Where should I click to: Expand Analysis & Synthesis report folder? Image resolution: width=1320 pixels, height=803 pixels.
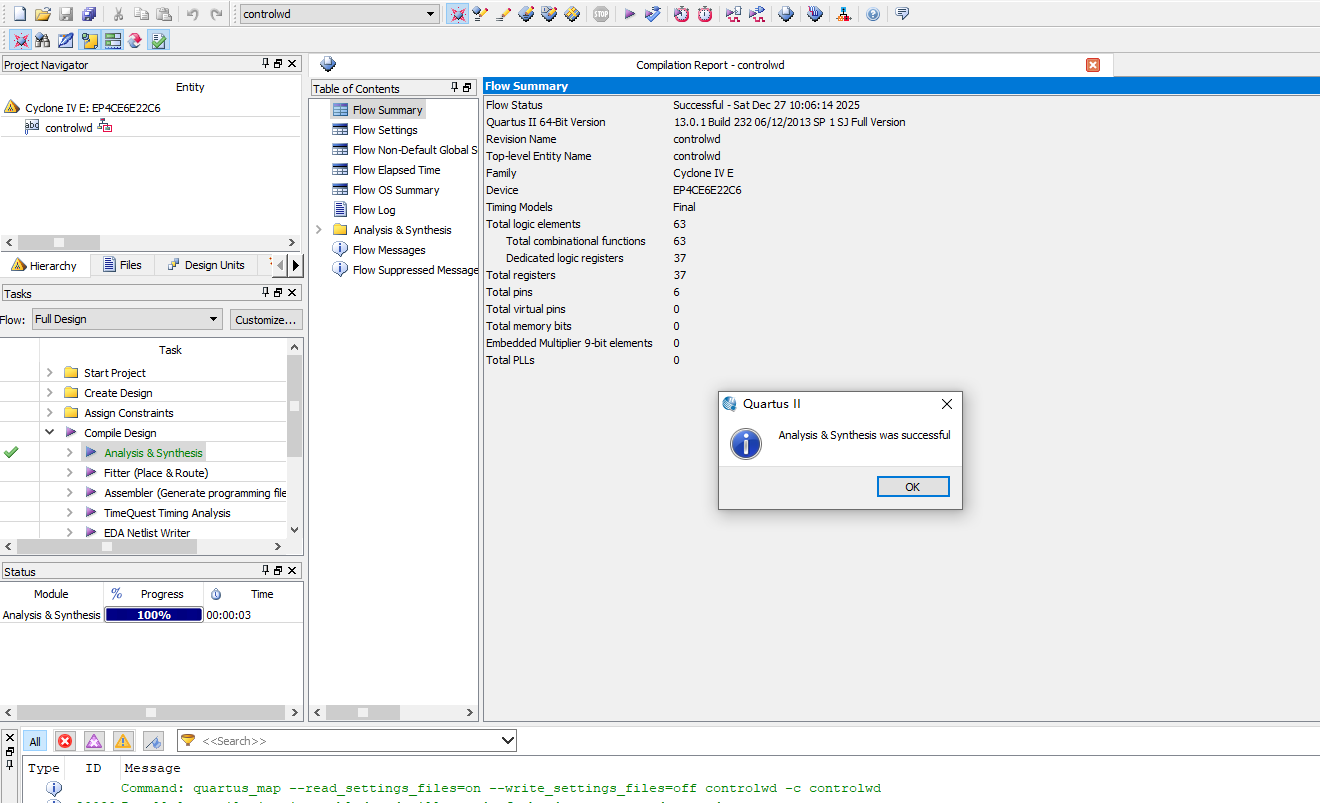coord(319,230)
